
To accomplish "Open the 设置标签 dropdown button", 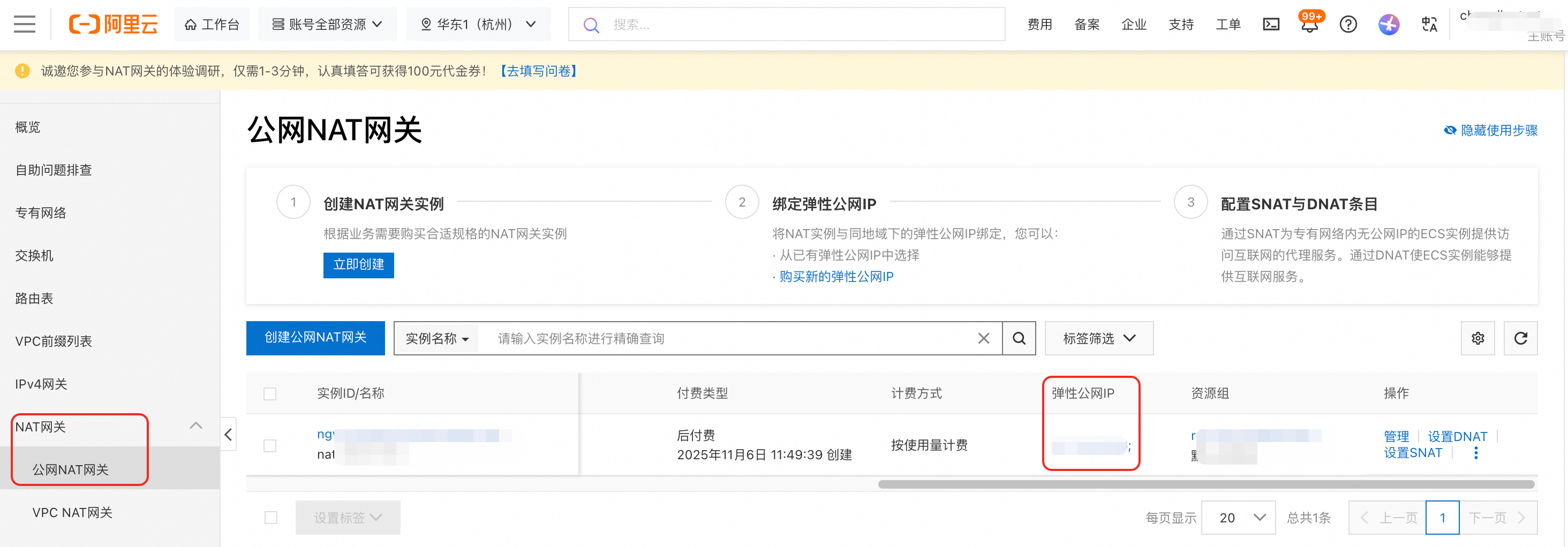I will point(348,518).
